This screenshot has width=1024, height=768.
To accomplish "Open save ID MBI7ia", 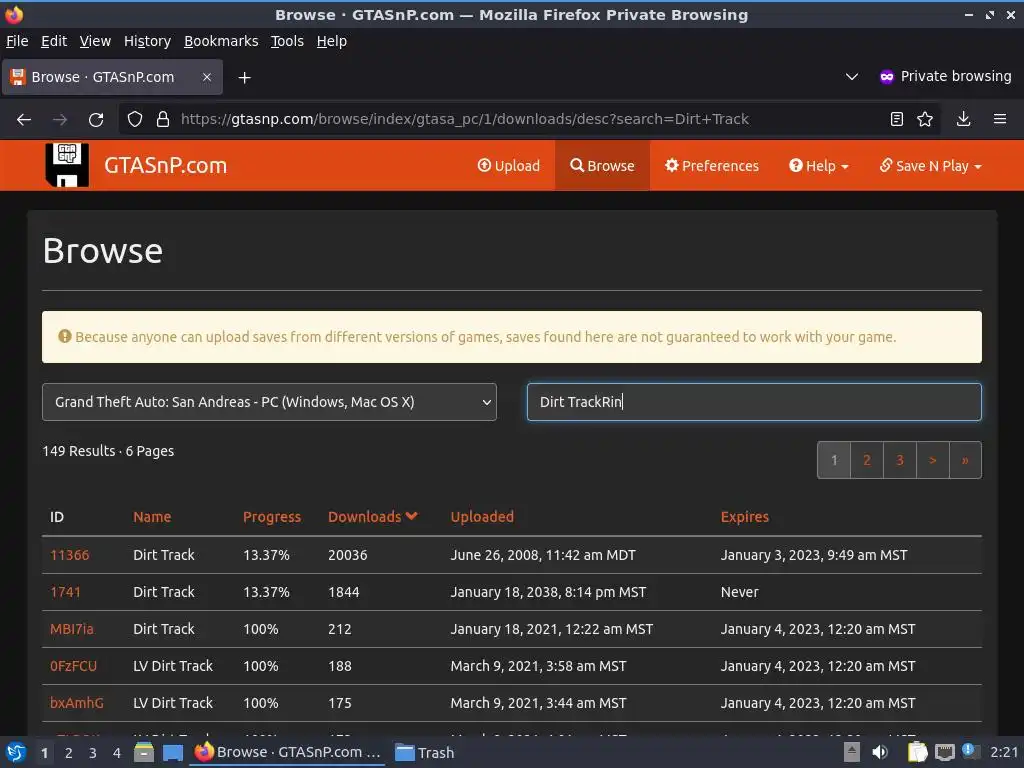I will coord(72,629).
